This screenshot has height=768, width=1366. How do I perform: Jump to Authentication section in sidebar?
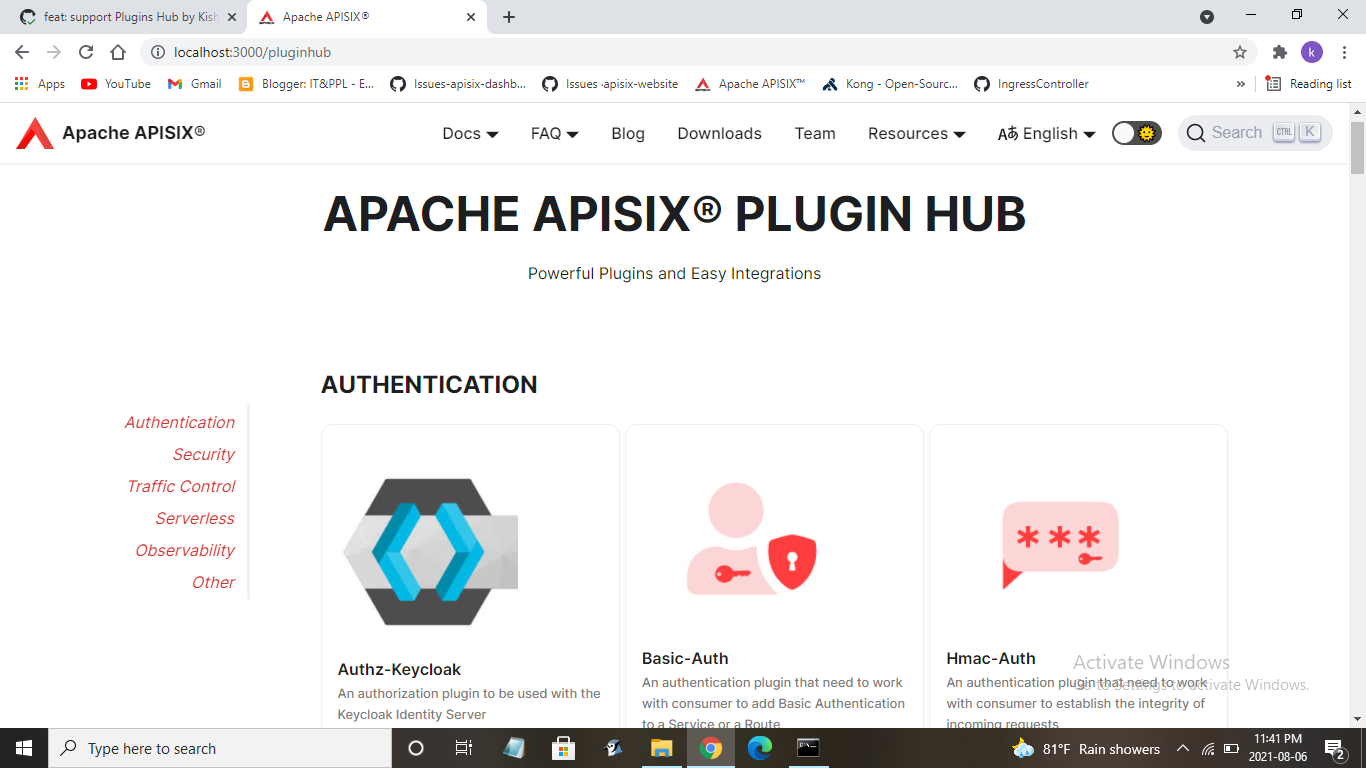click(x=180, y=422)
